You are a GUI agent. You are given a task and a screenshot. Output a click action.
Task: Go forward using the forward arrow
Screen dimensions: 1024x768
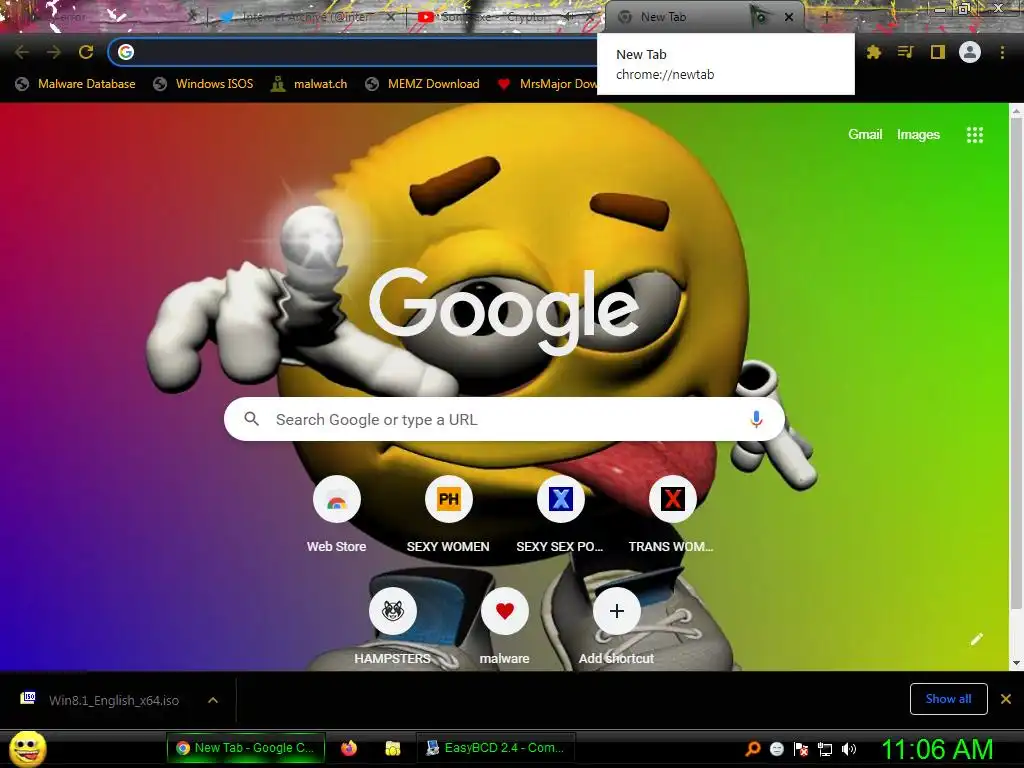[54, 52]
